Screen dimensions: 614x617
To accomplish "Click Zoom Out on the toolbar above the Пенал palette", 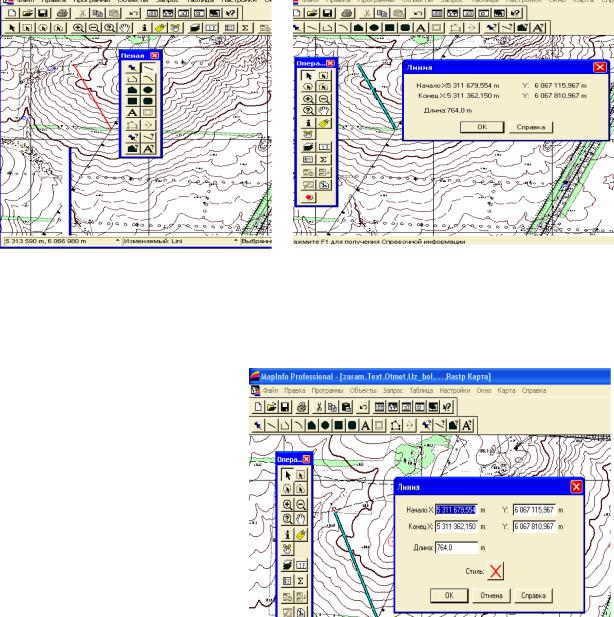I will click(x=94, y=28).
